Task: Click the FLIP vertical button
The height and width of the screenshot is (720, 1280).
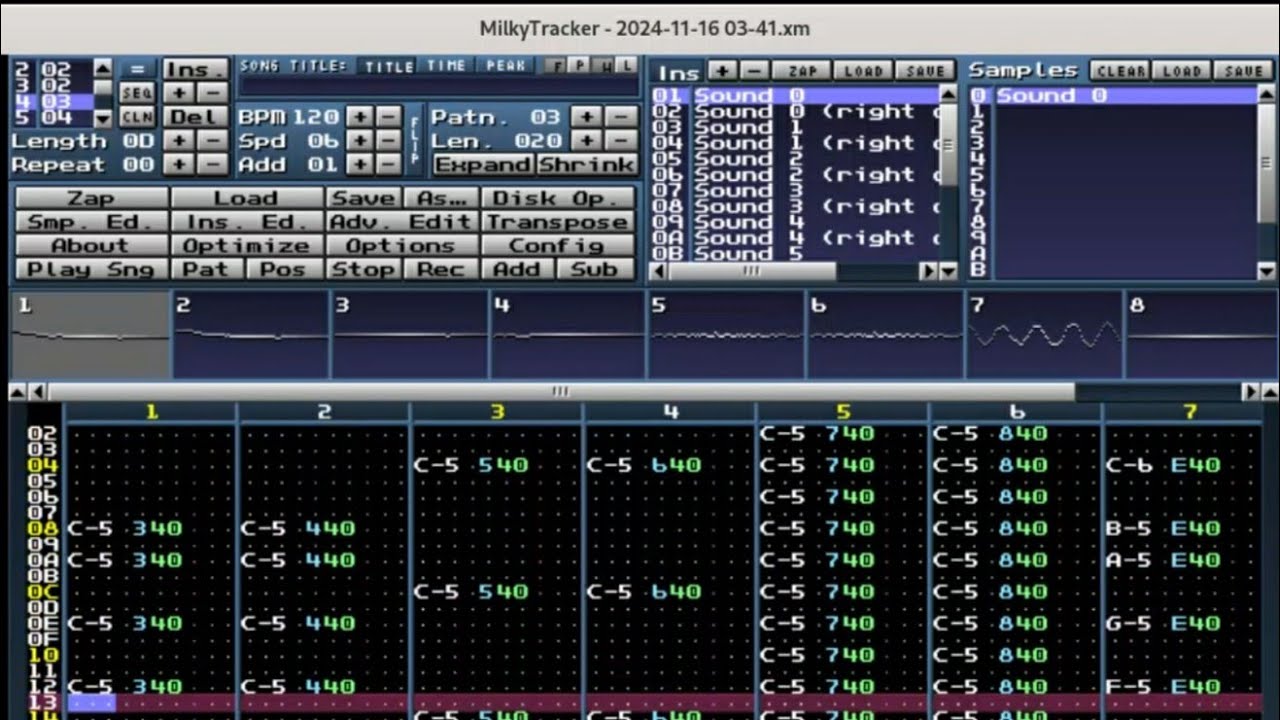Action: [x=416, y=141]
